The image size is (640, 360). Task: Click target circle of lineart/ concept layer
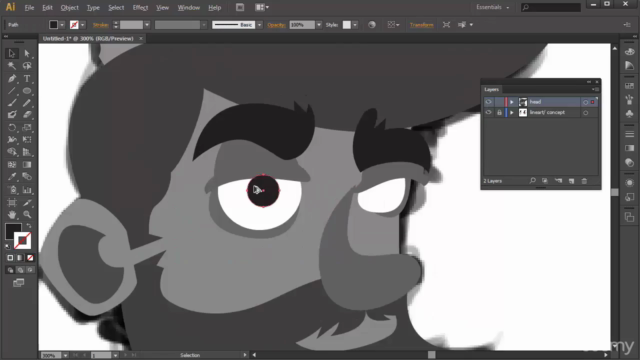pyautogui.click(x=585, y=113)
